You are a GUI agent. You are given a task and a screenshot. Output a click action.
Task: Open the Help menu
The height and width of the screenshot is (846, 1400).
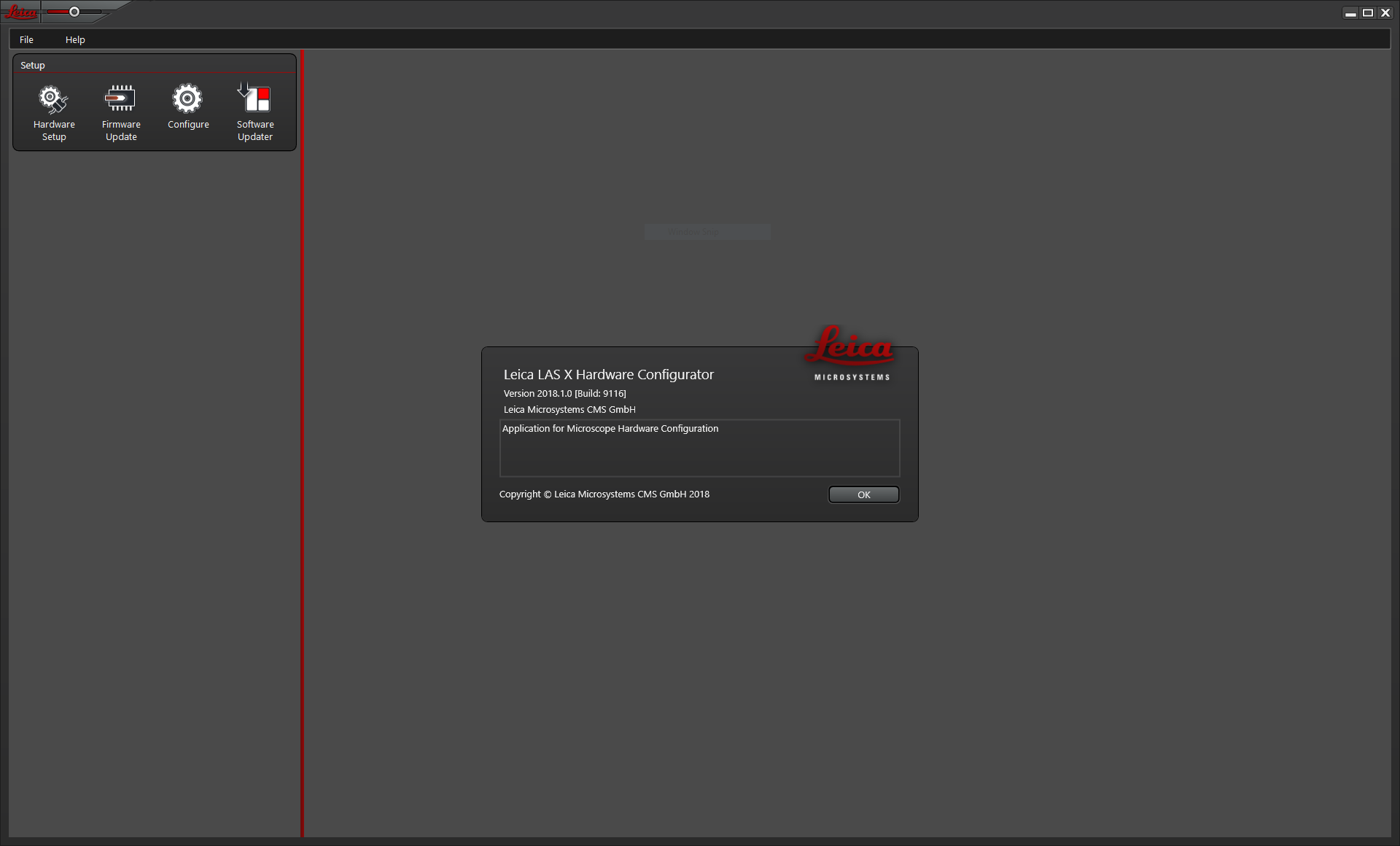(75, 39)
